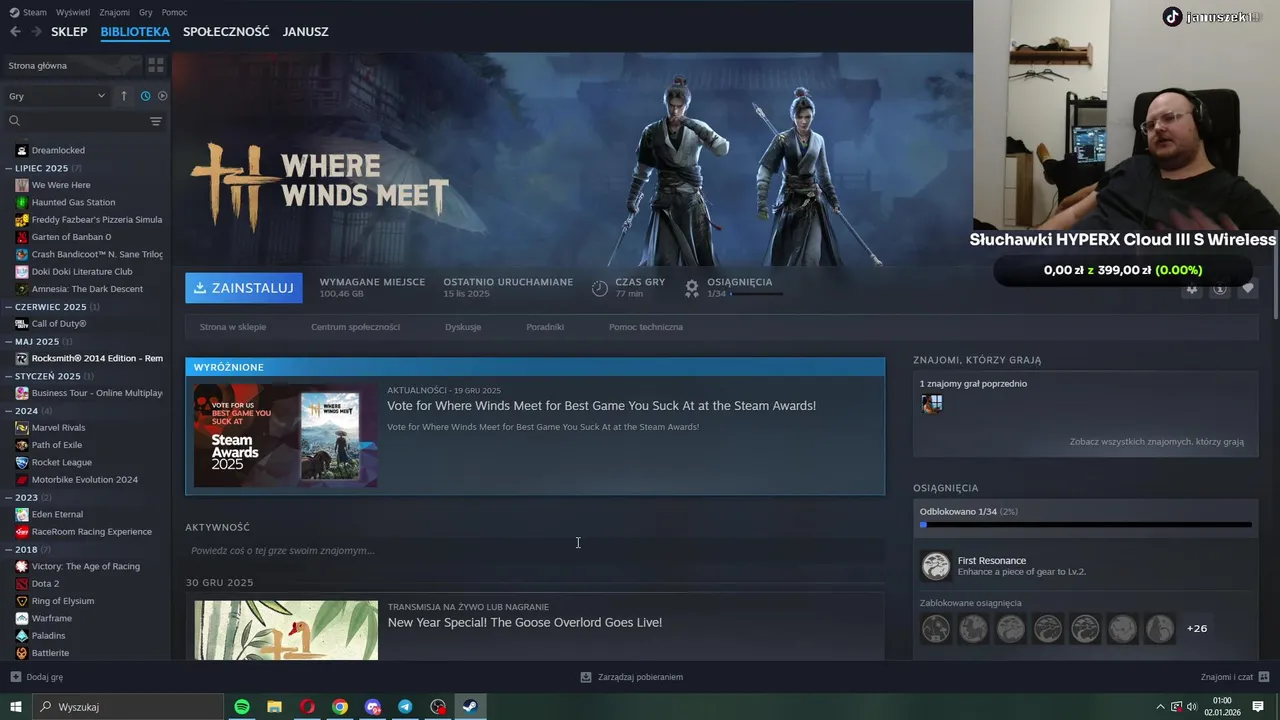Screen dimensions: 1280x720
Task: Go back using the left arrow
Action: pyautogui.click(x=15, y=32)
